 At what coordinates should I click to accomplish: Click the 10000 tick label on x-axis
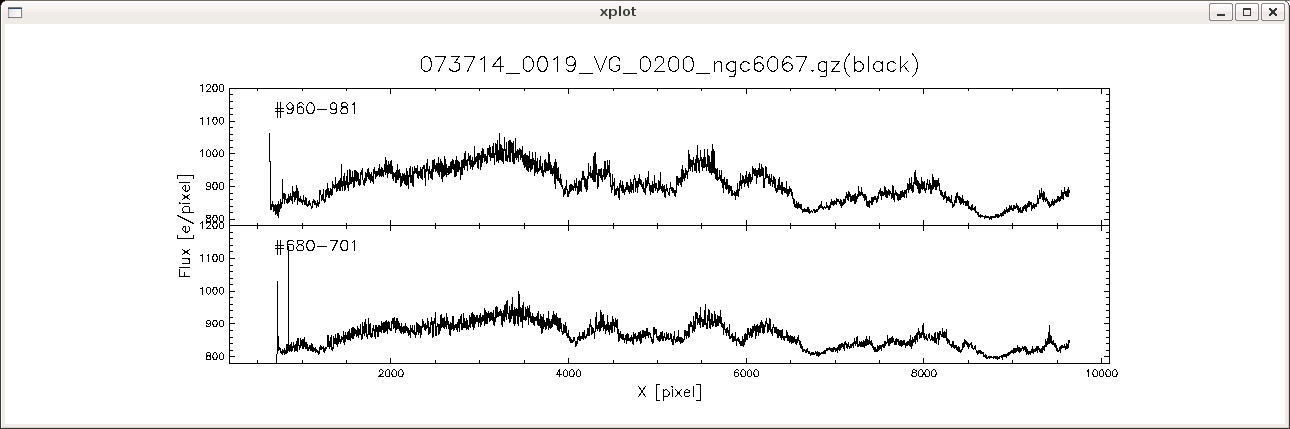[x=1101, y=374]
